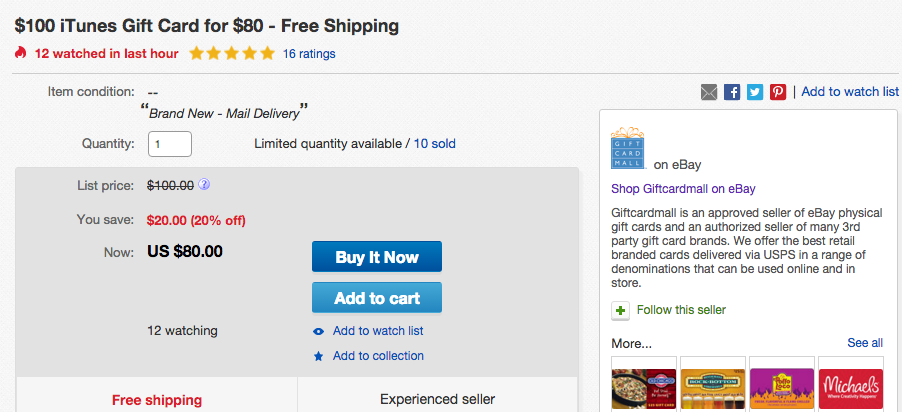Viewport: 902px width, 412px height.
Task: Open the Rock Bottom gift card thumbnail
Action: click(712, 385)
